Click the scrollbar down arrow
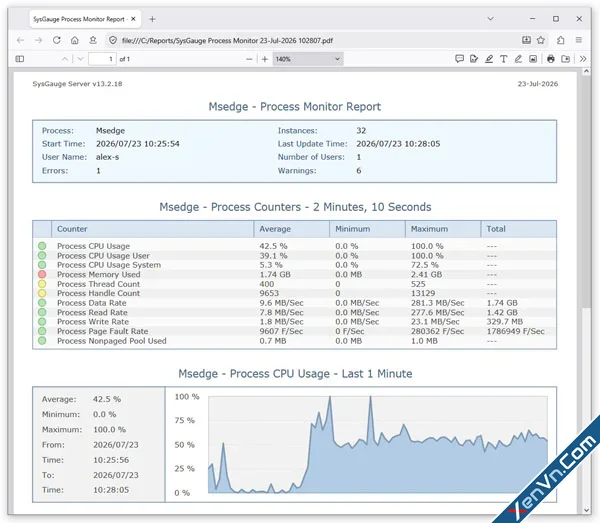The height and width of the screenshot is (523, 600). click(x=586, y=510)
